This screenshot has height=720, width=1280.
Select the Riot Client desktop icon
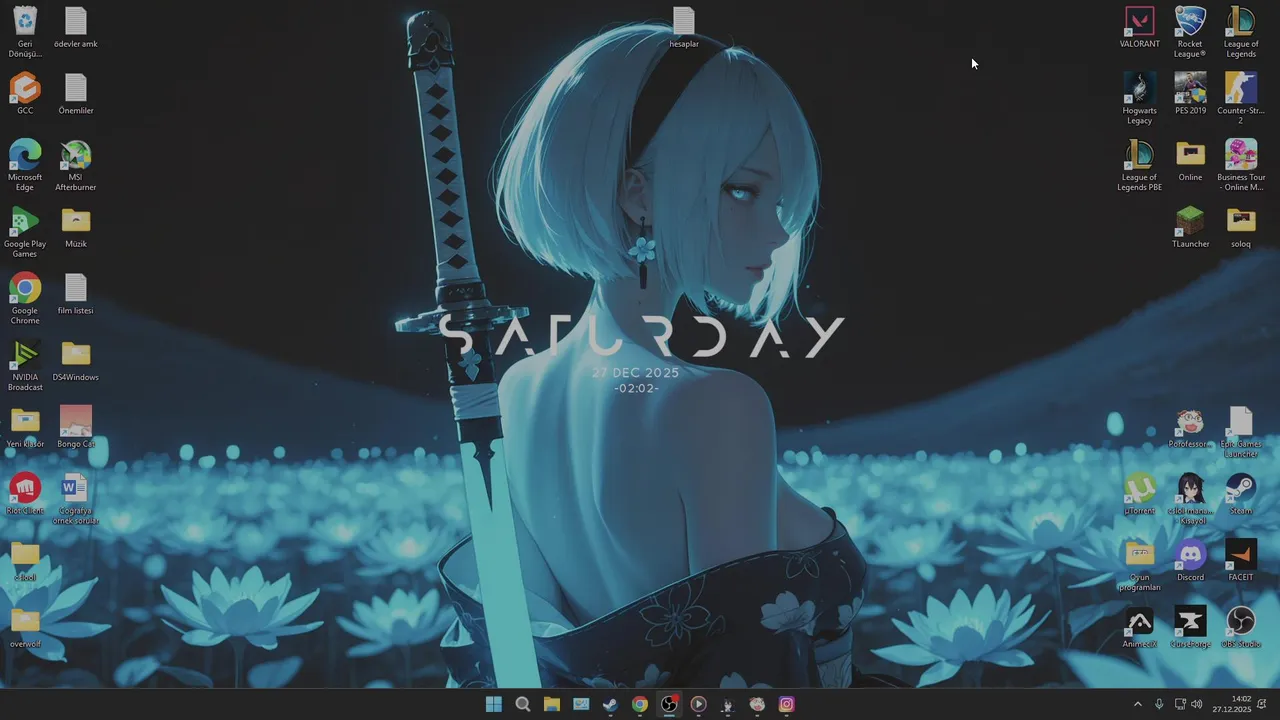pos(25,494)
